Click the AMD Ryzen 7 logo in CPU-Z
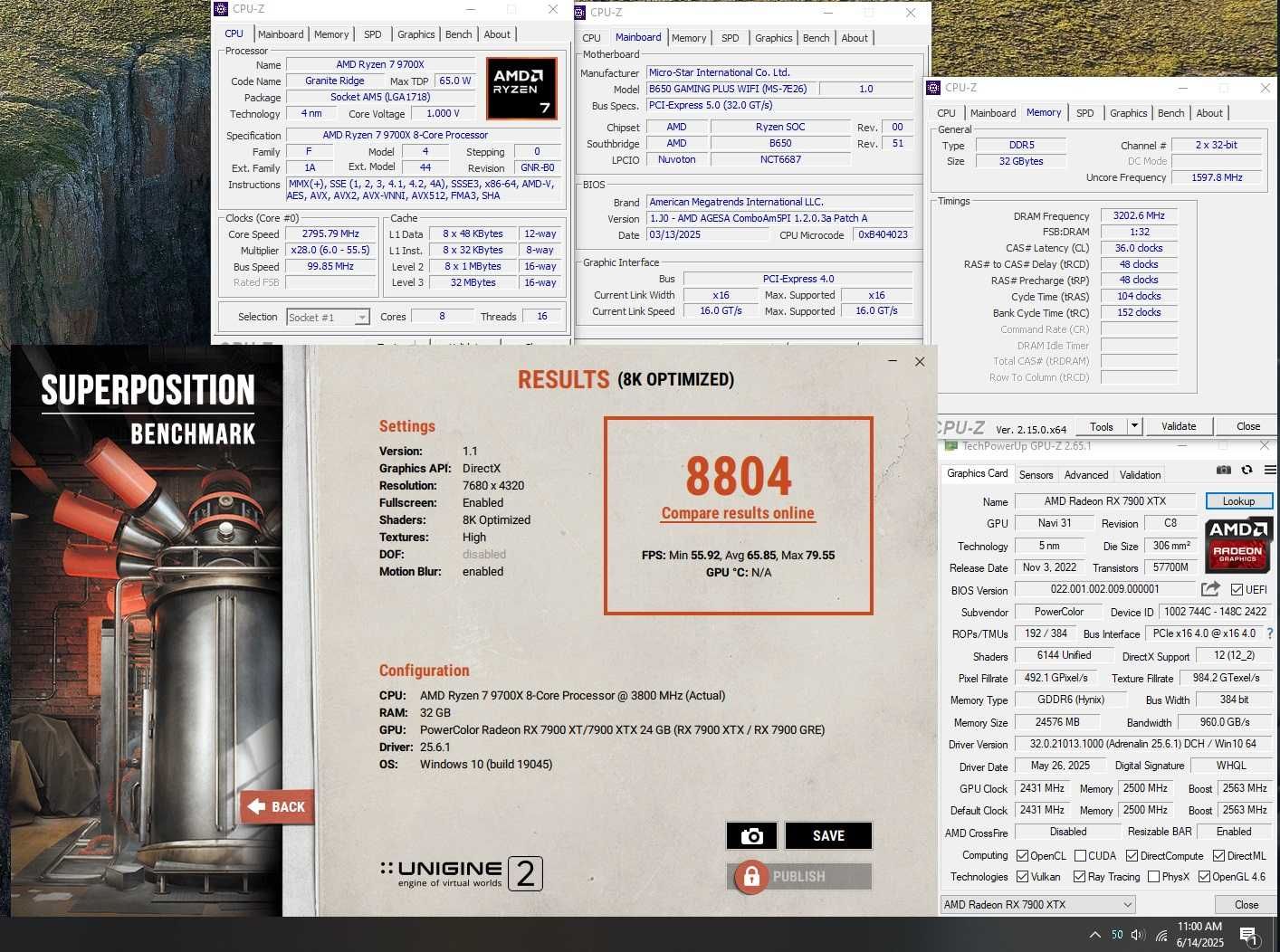Screen dimensions: 1280x952 coord(521,88)
